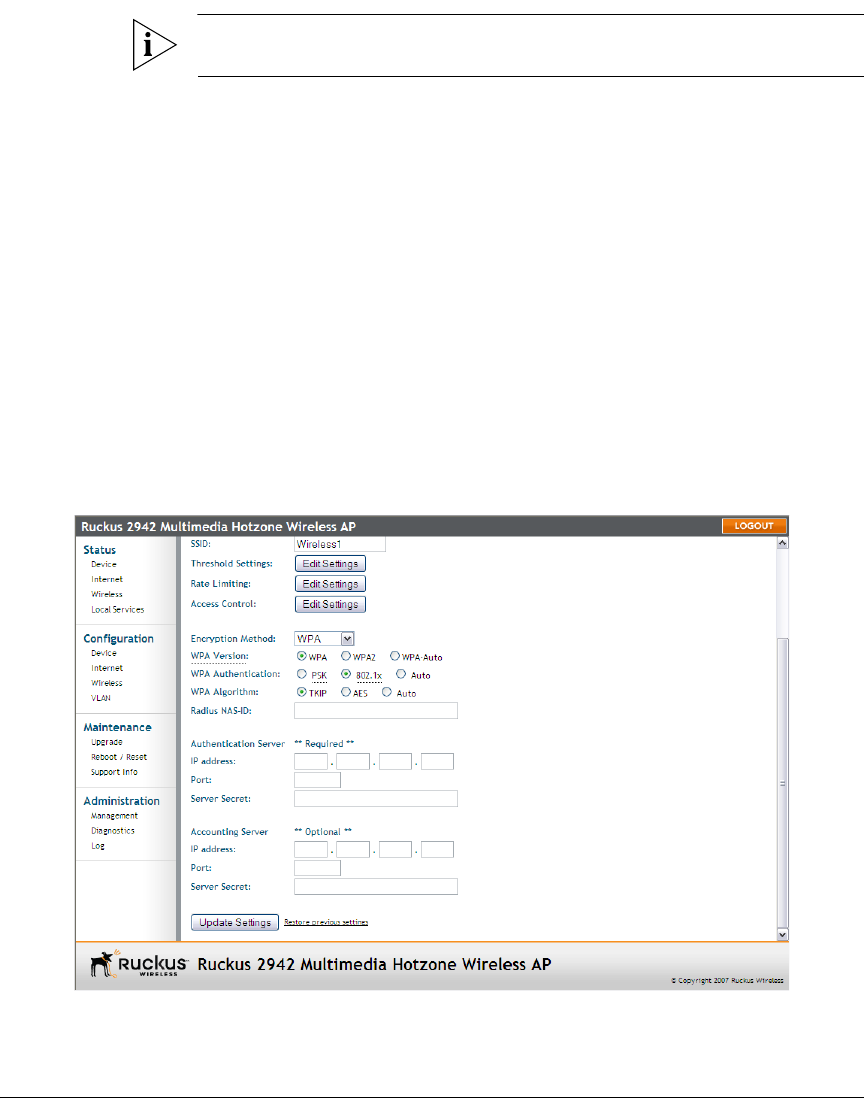Click fourth octet of Accounting Server IP
The image size is (864, 1099).
click(437, 849)
